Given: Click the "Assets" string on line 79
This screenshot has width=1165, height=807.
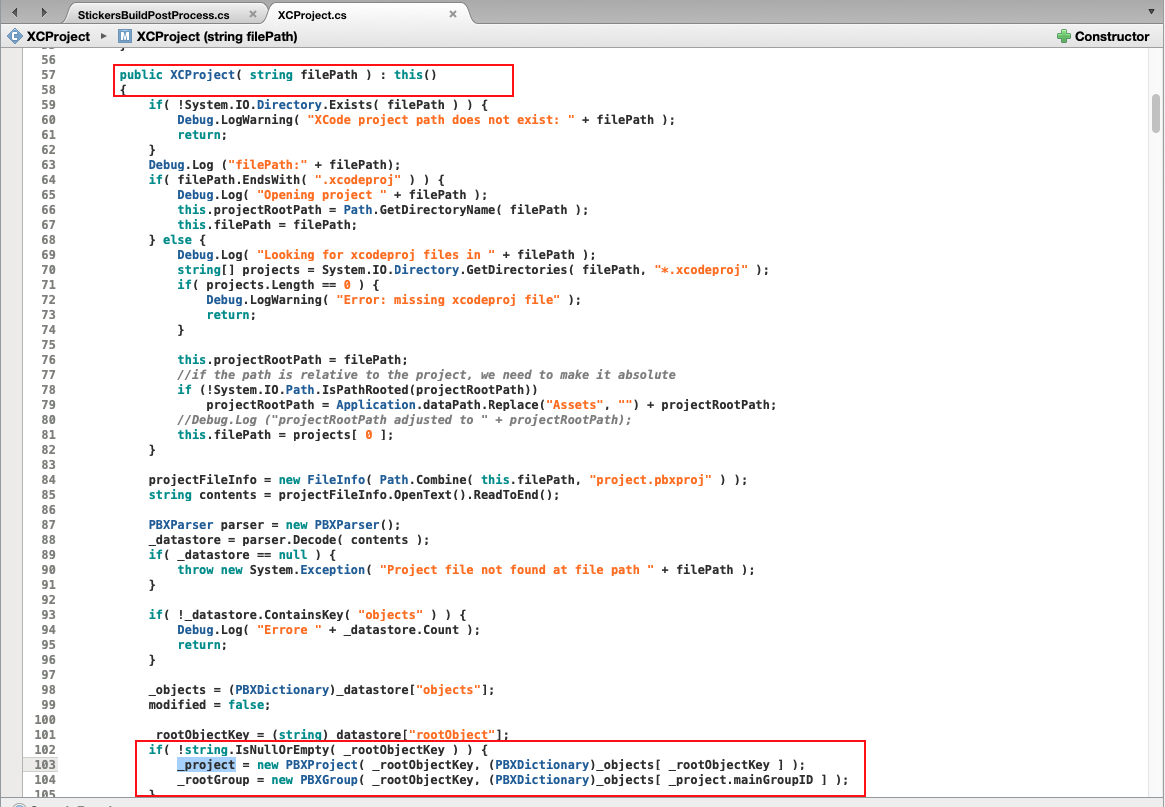Looking at the screenshot, I should 575,405.
